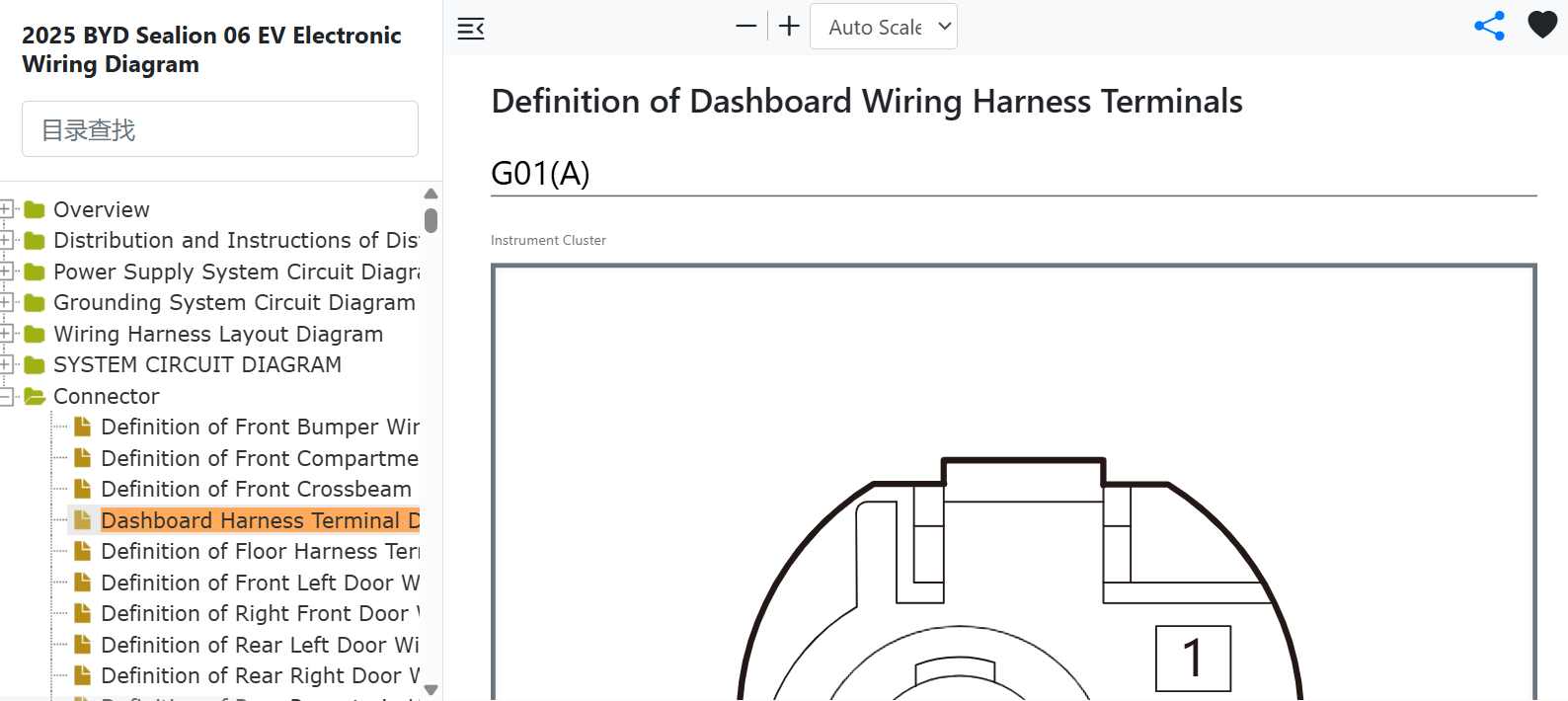Expand the Grounding System Circuit Diagram folder

[x=6, y=302]
